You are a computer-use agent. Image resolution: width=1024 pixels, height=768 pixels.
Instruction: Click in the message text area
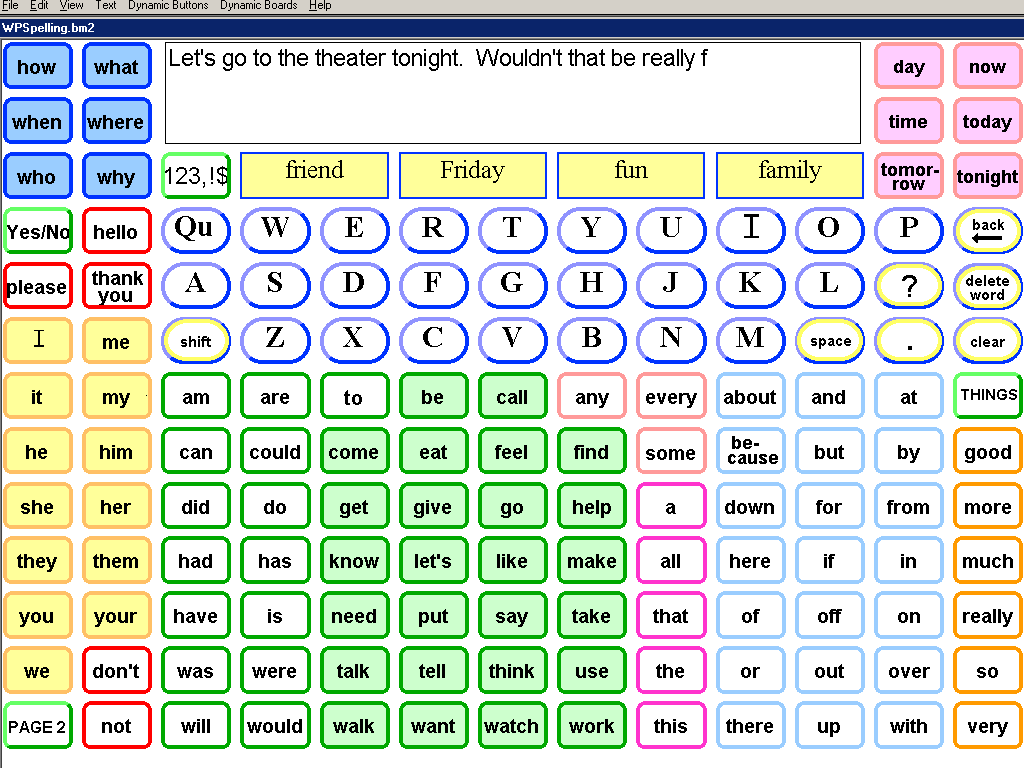(513, 93)
